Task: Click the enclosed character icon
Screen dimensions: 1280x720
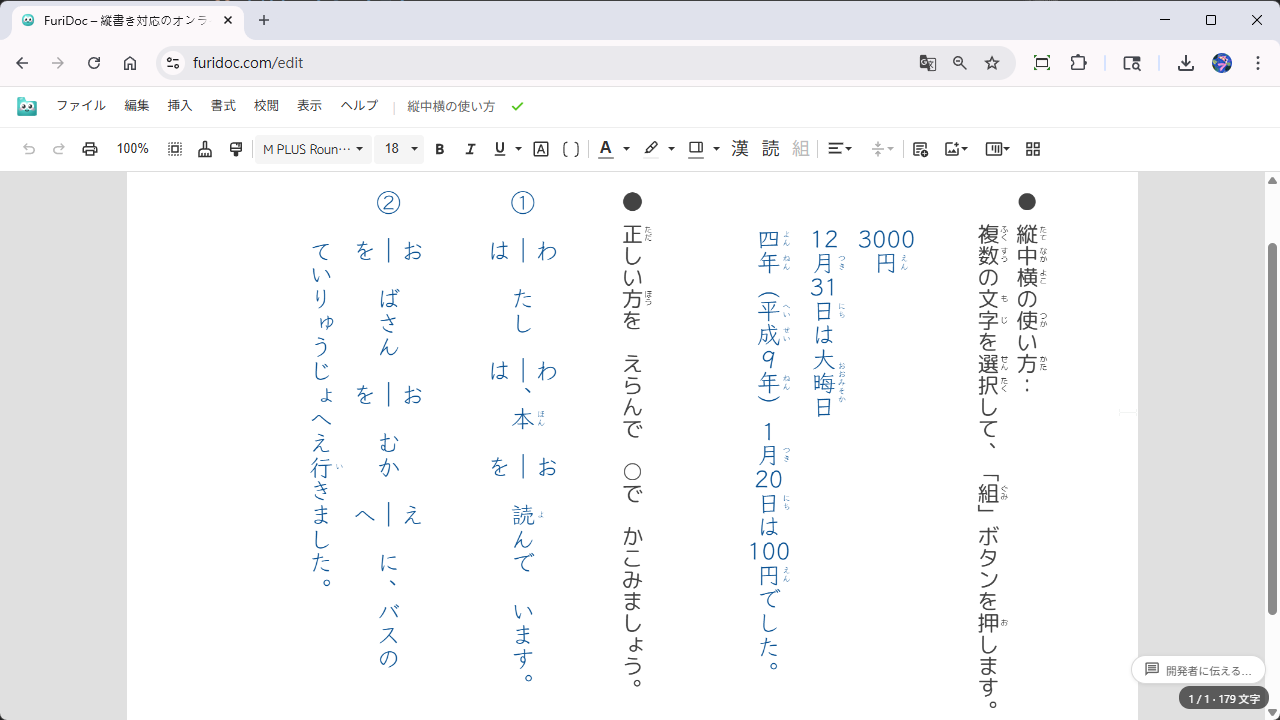Action: click(x=541, y=148)
